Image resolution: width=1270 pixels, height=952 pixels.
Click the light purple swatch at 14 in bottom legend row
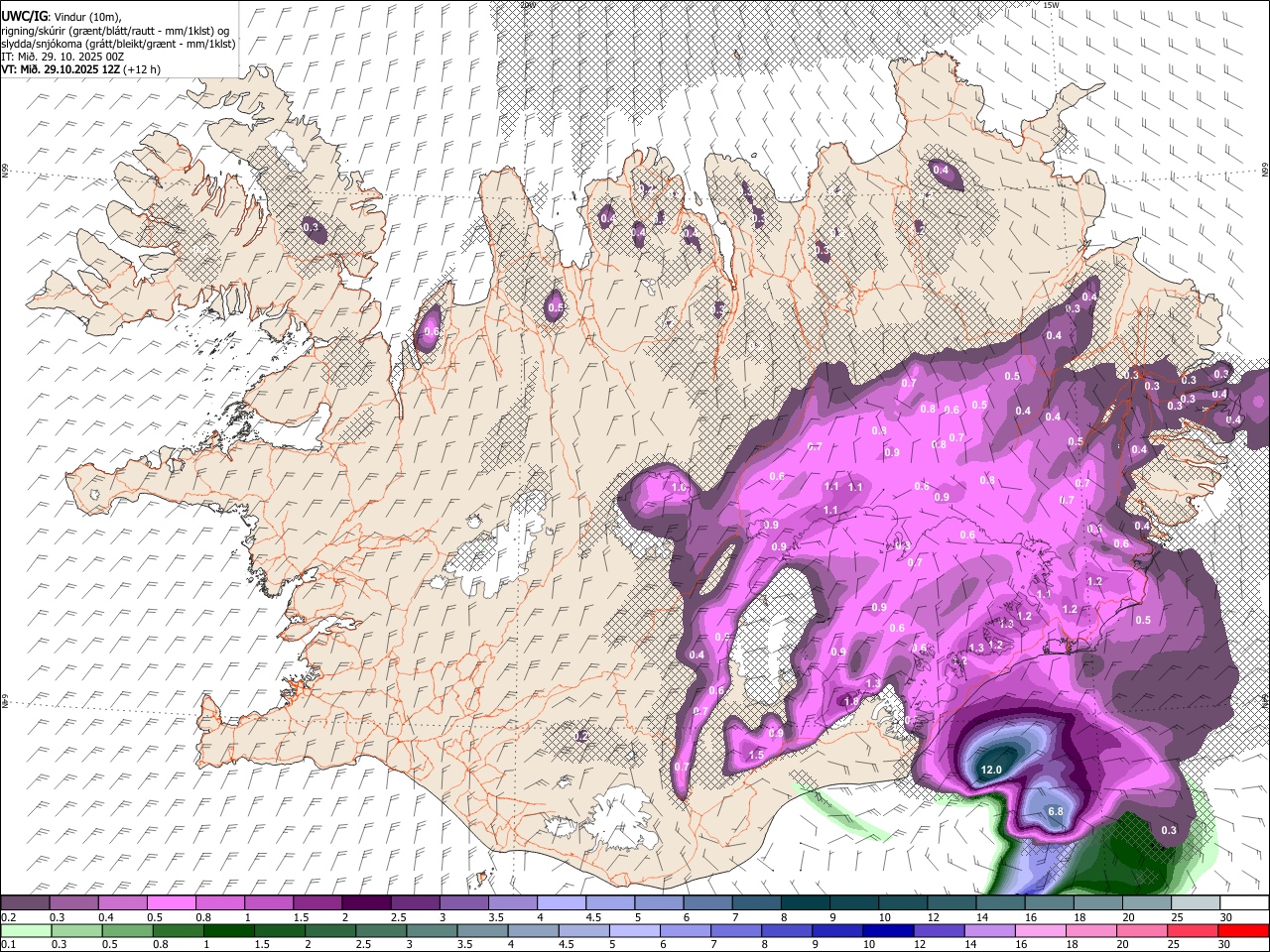point(988,931)
